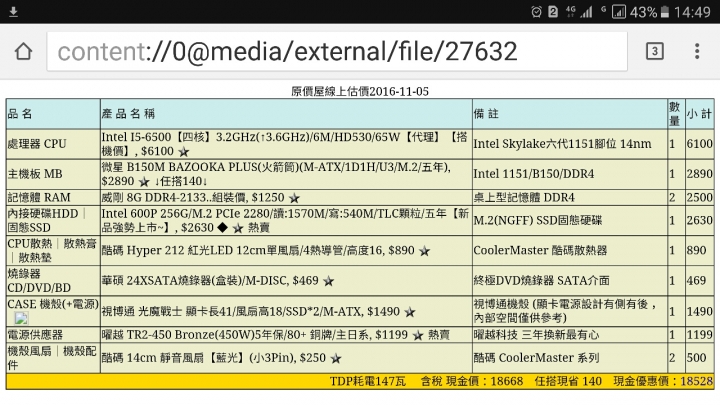The image size is (720, 405).
Task: Click the Intel 1151/B150/DDR4 note
Action: [534, 174]
